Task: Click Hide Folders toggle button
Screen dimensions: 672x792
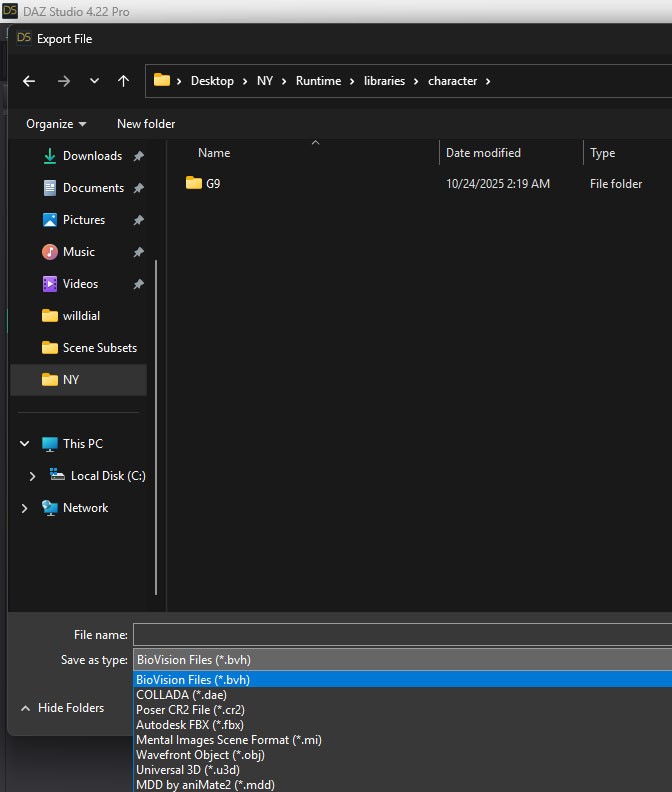Action: point(63,708)
